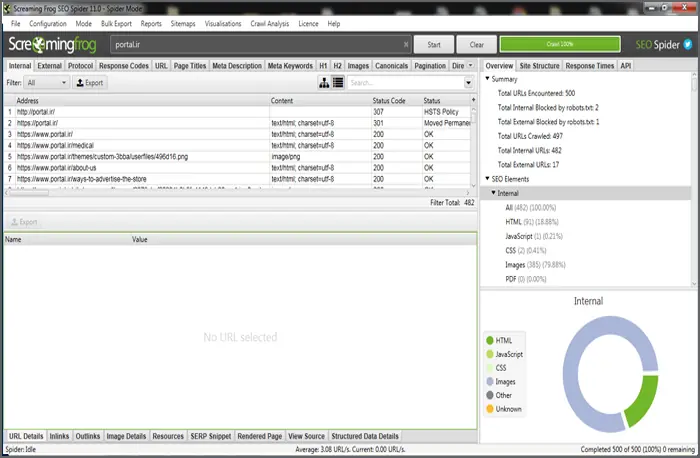Switch to tree view icon
The image size is (700, 458).
(x=324, y=83)
